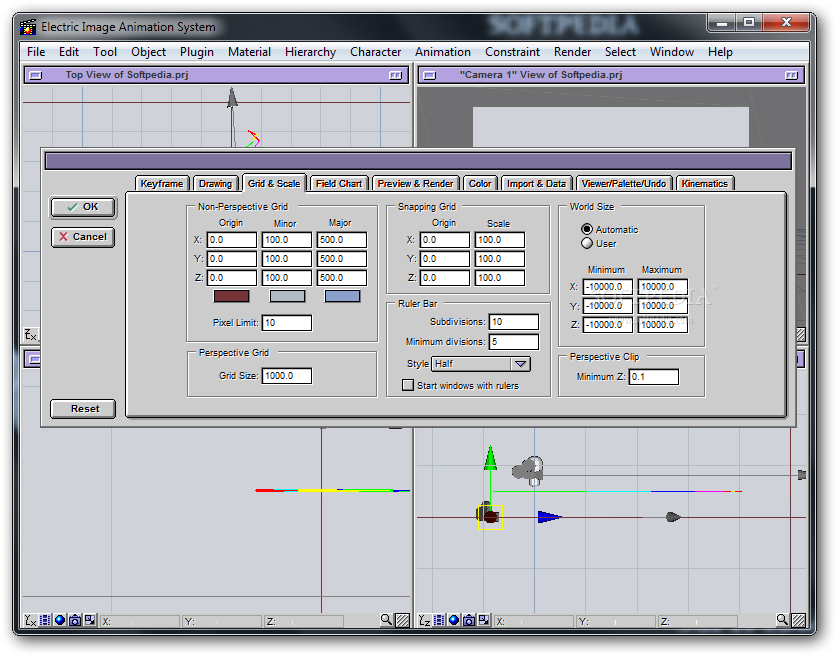Click the camera icon in bottom-left view toolbar

pyautogui.click(x=75, y=621)
